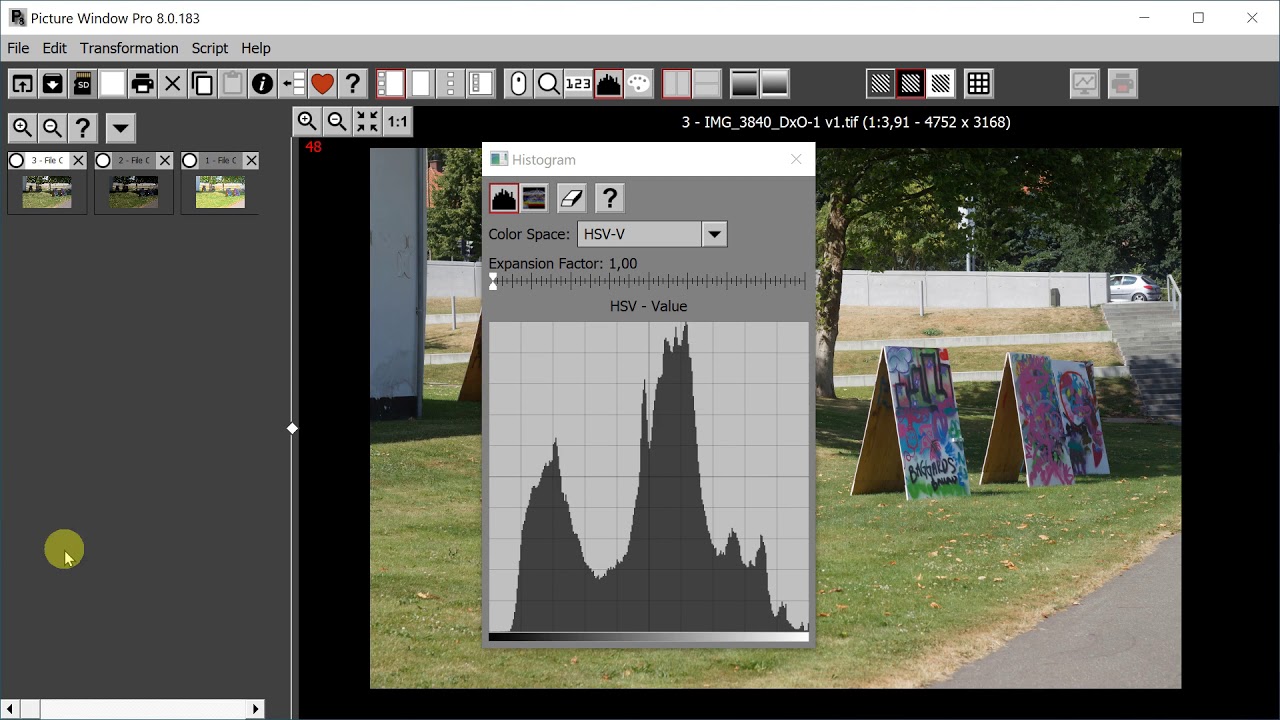Set image zoom to 1:1

coord(397,122)
